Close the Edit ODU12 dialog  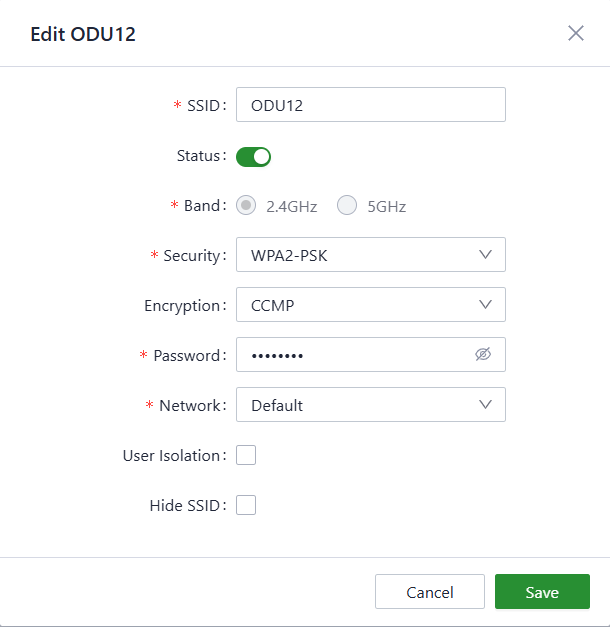point(576,33)
